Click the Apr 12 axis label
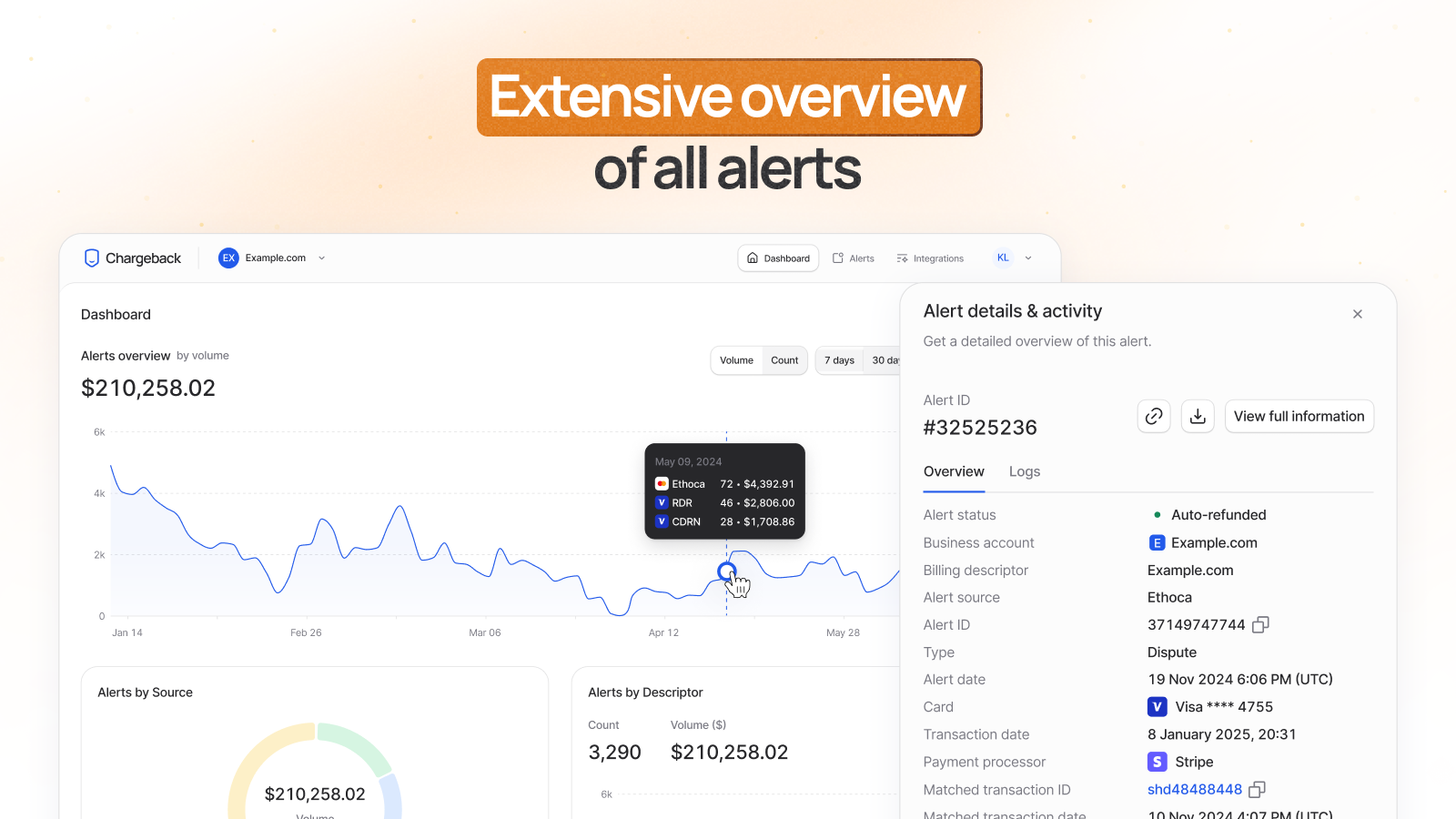The height and width of the screenshot is (819, 1456). pos(663,632)
